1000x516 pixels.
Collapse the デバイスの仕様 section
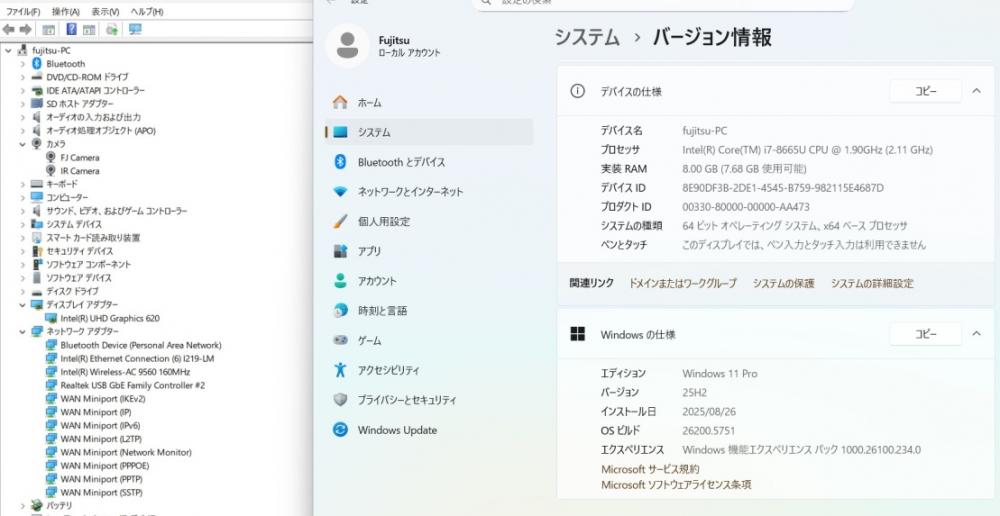976,91
